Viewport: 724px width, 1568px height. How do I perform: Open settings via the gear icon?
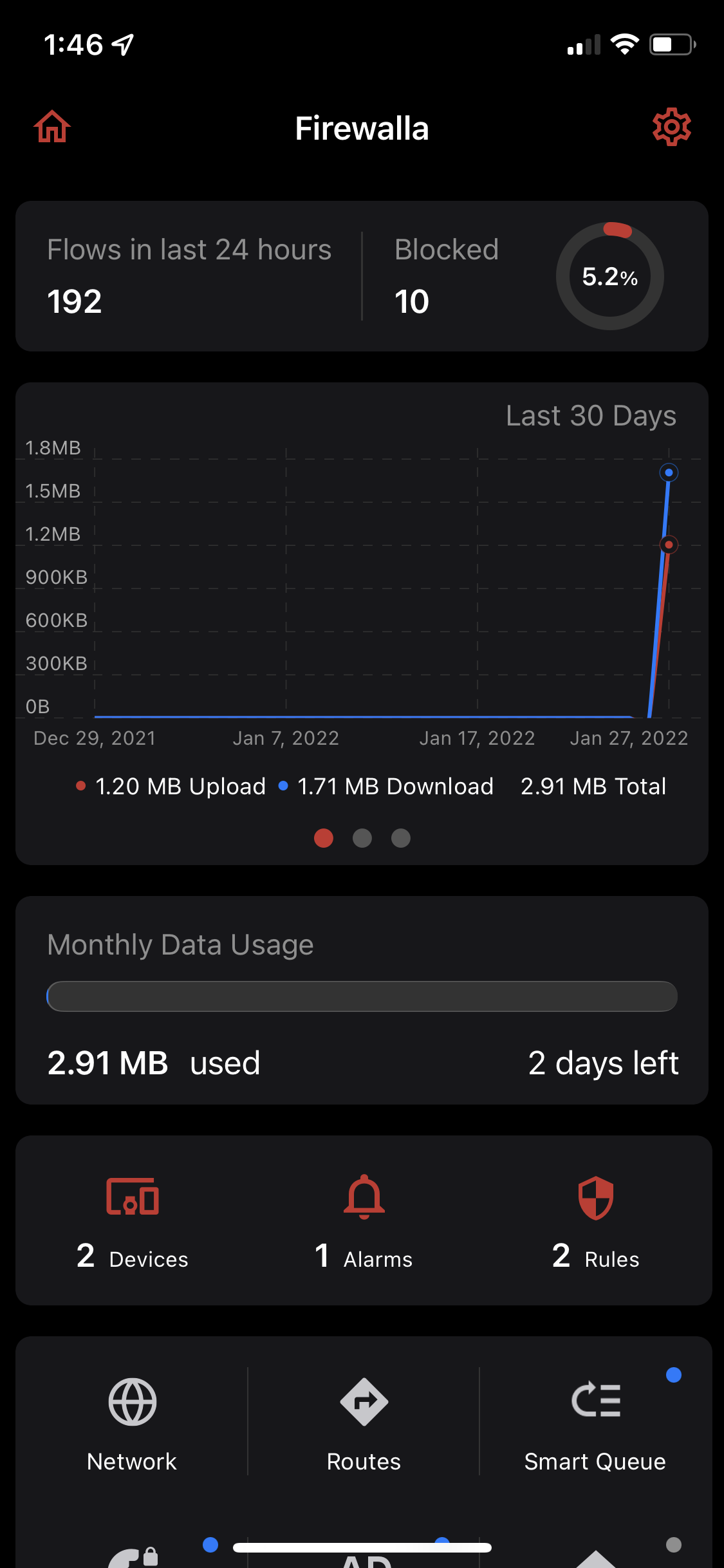tap(671, 127)
